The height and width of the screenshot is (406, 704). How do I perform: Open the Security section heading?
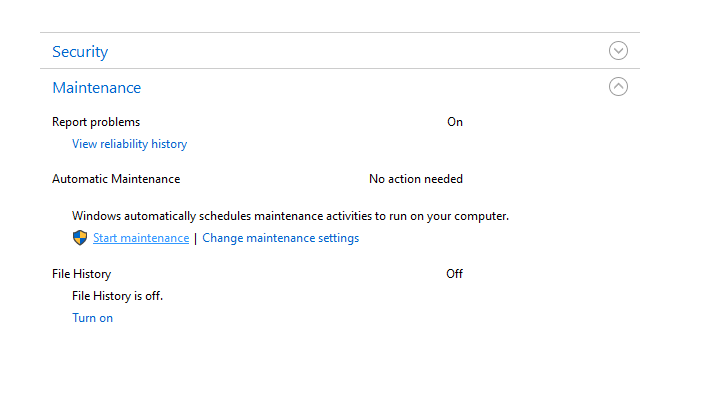pyautogui.click(x=80, y=52)
